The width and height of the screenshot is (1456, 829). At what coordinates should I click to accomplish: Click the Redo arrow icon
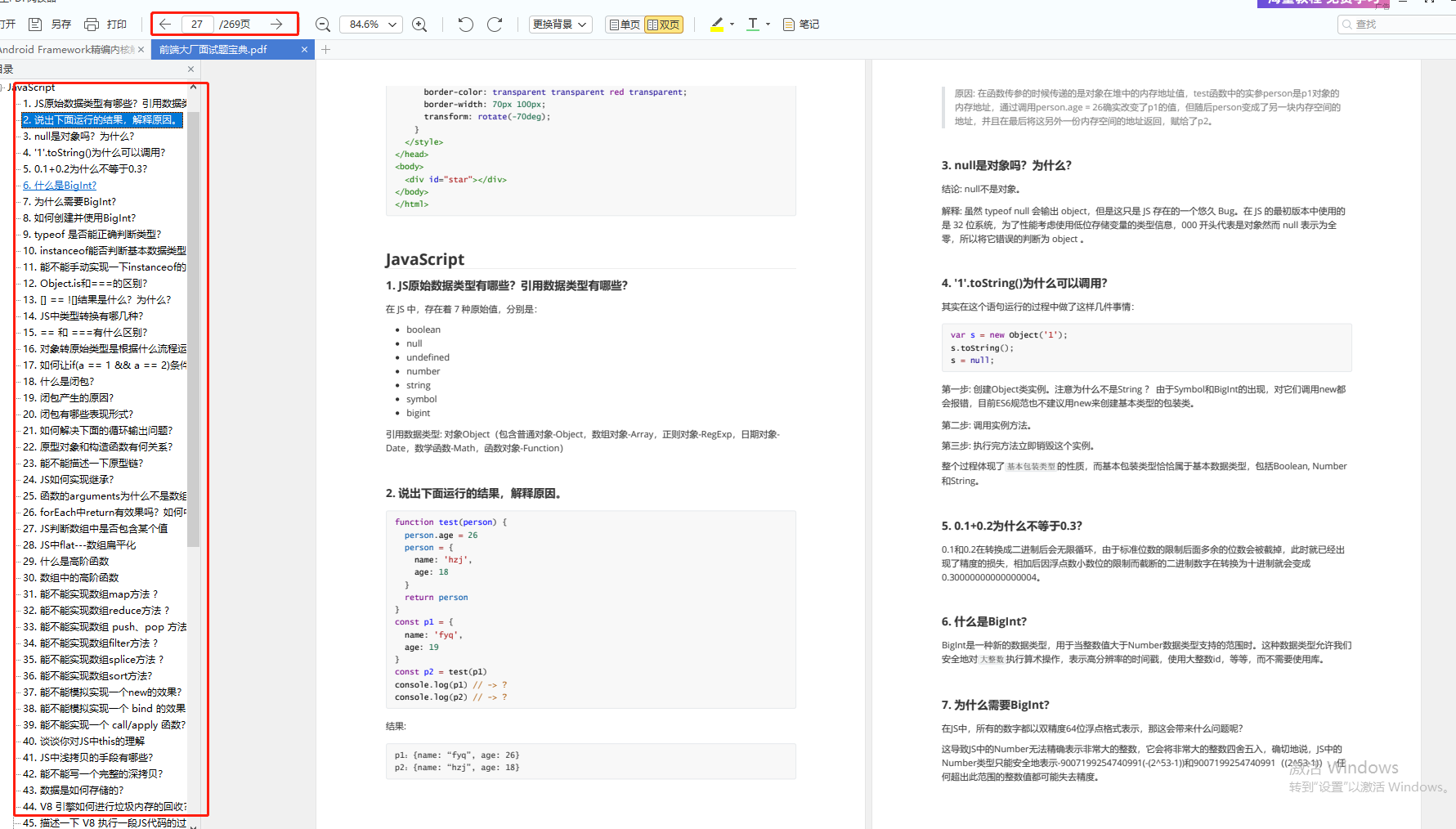point(495,24)
